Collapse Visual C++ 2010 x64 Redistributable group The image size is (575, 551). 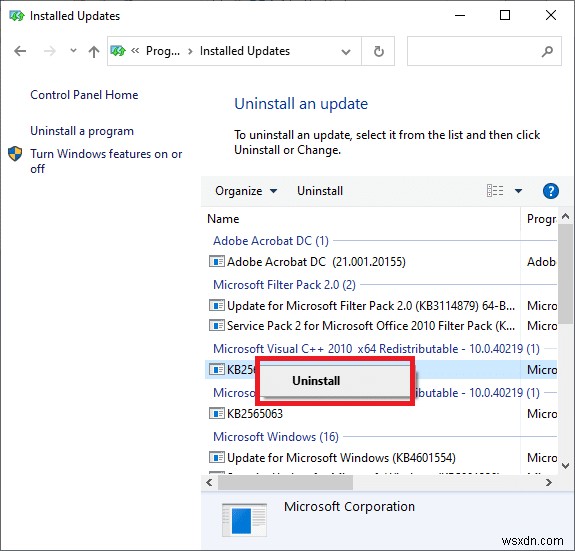[x=376, y=349]
